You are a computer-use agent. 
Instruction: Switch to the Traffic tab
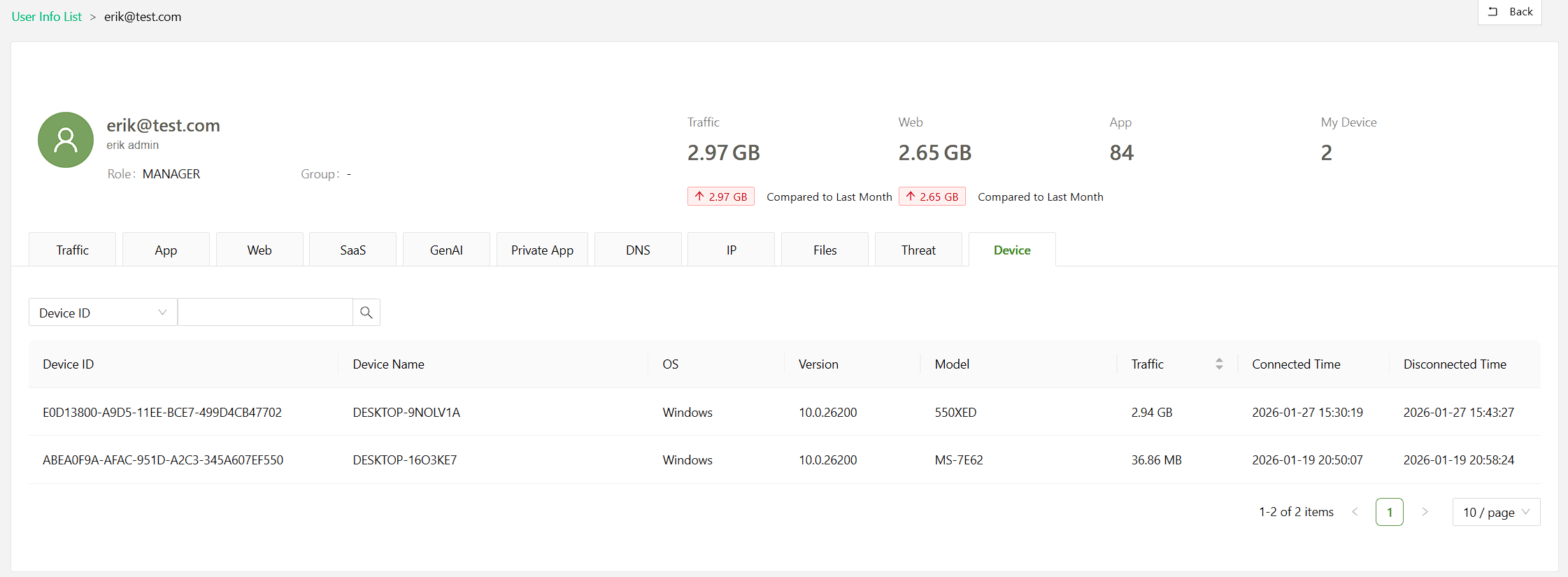[x=72, y=250]
